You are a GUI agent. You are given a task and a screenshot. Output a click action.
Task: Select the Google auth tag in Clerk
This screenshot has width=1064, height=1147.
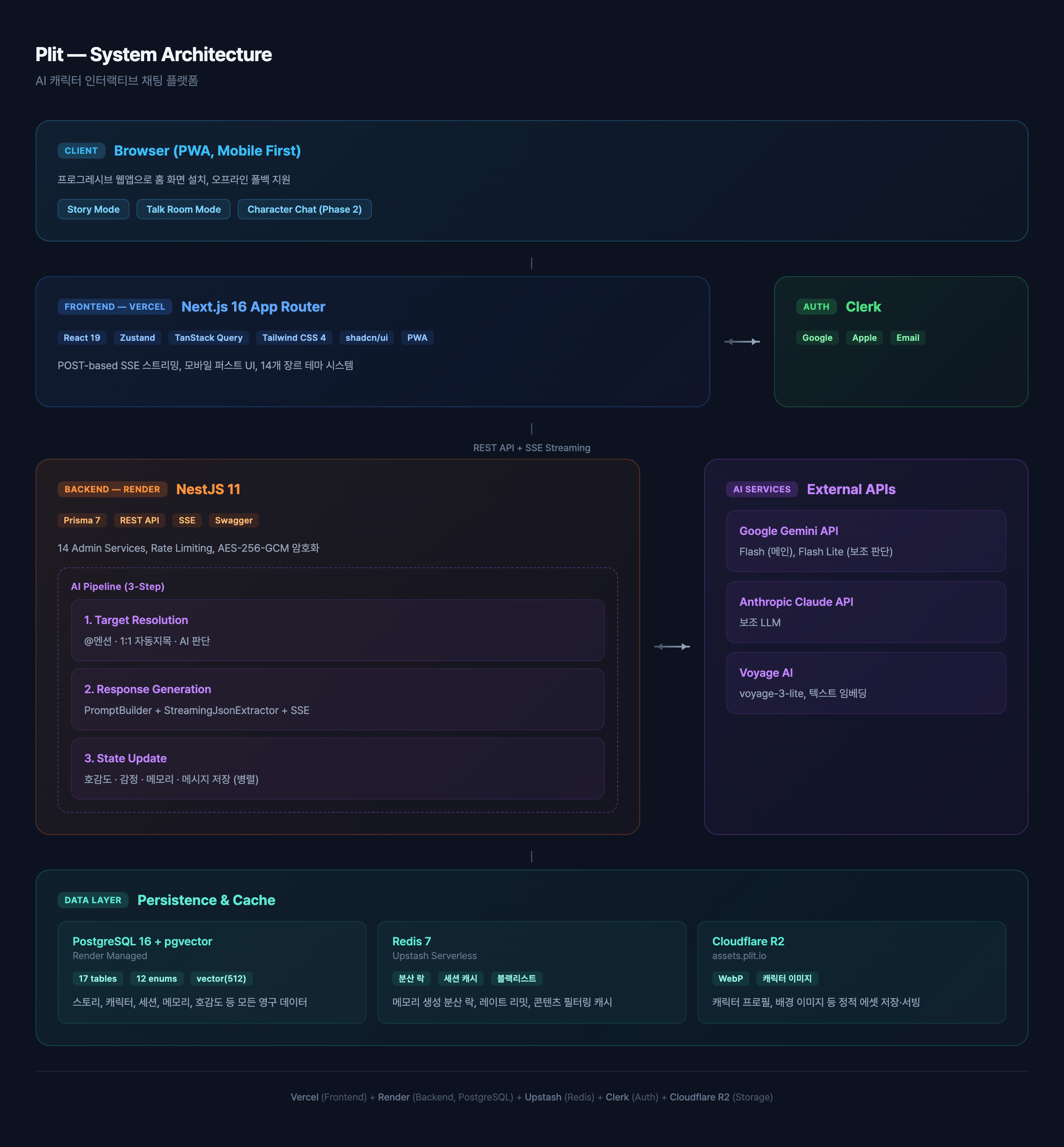pyautogui.click(x=817, y=338)
